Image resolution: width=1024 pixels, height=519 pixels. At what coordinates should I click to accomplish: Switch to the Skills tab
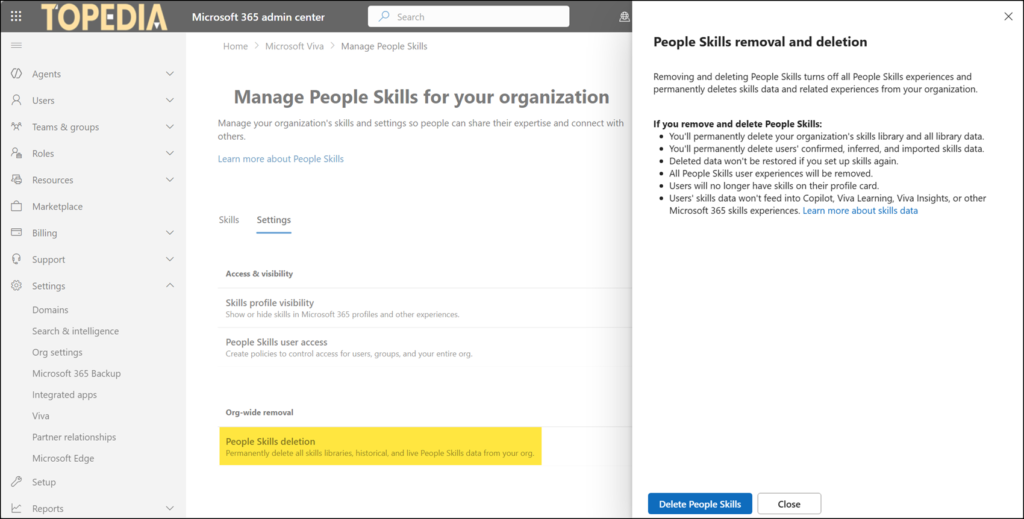coord(229,220)
